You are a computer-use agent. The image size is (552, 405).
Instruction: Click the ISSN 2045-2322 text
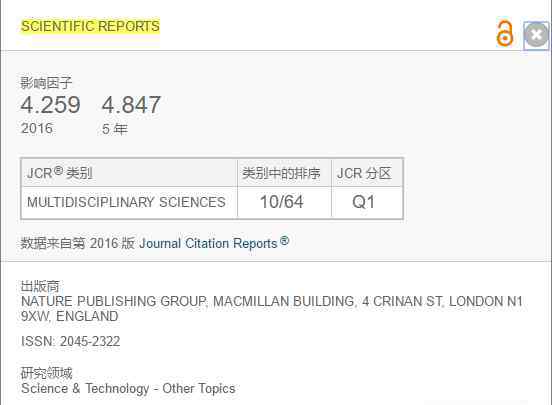(70, 341)
